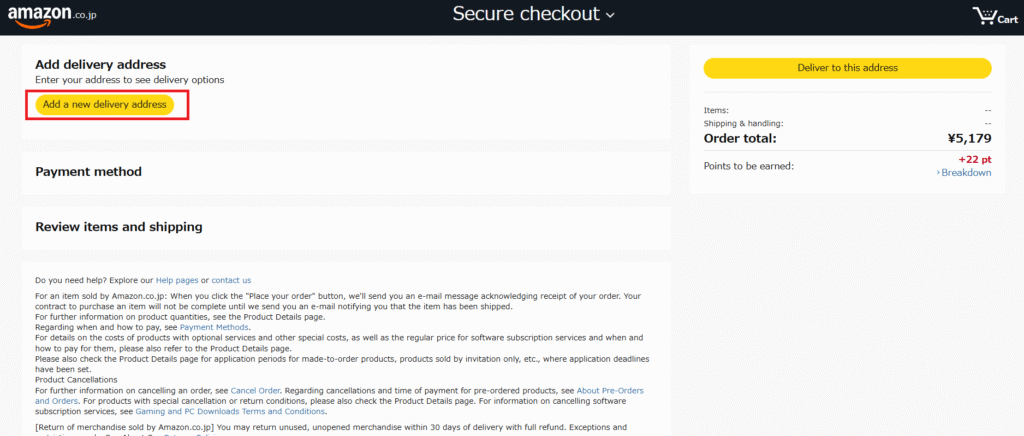
Task: Click the Add delivery address heading
Action: 100,65
